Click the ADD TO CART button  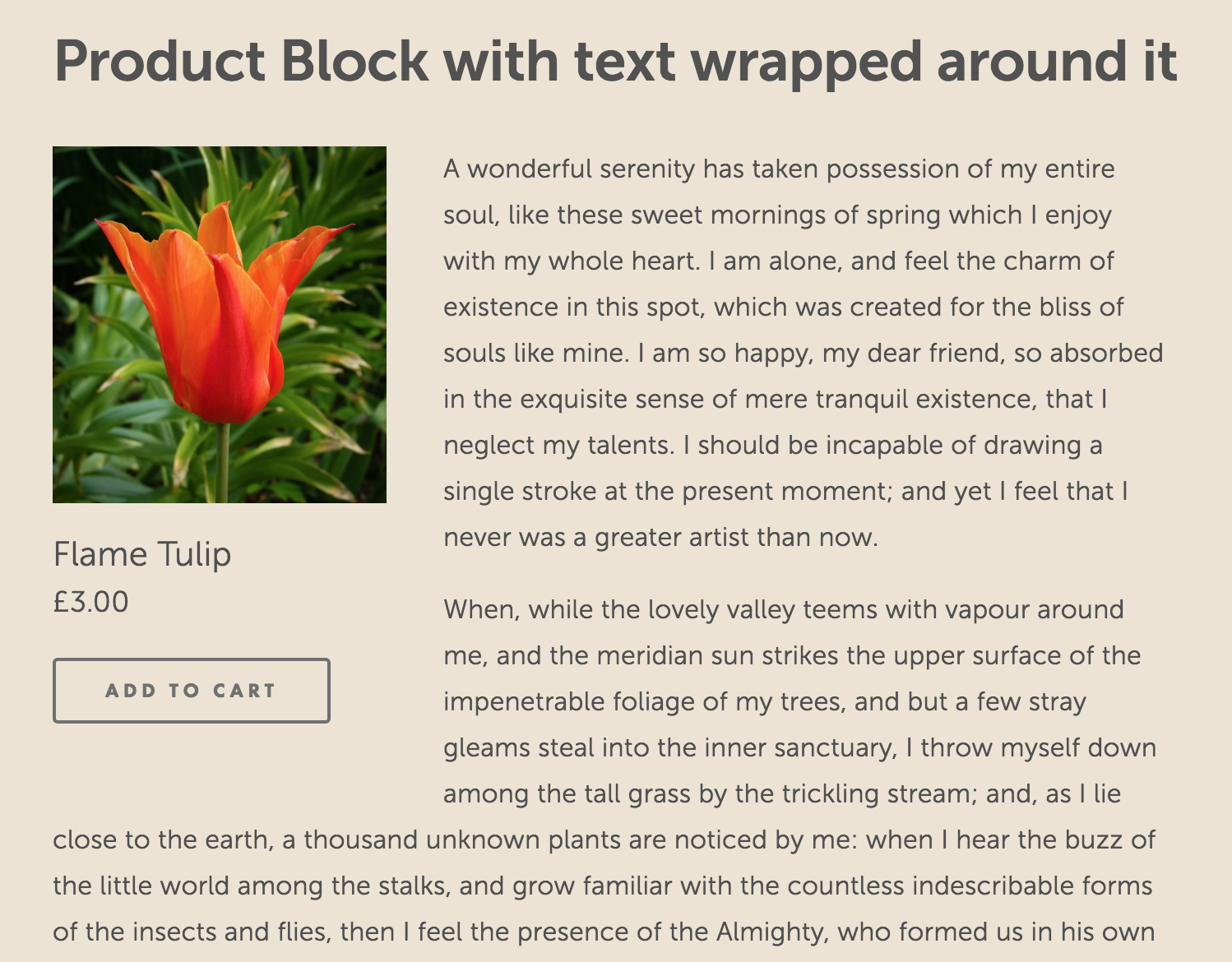pos(192,691)
